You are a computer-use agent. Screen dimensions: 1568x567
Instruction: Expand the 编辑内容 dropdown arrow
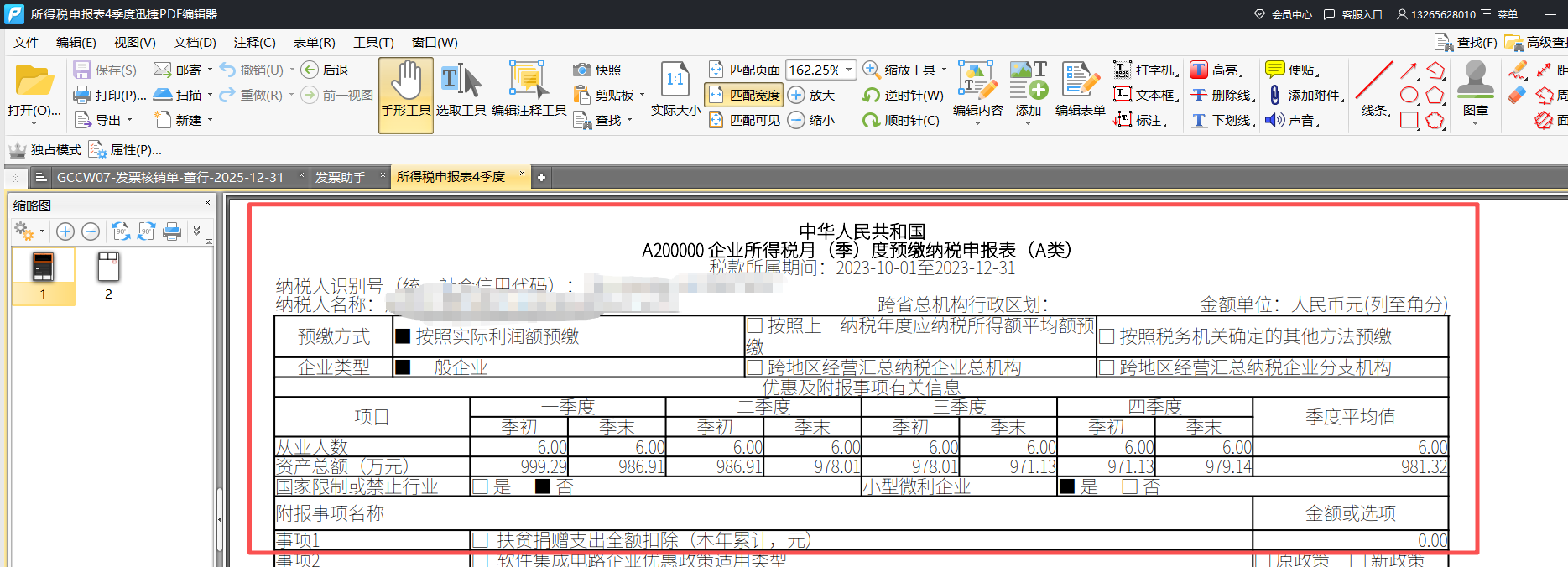(x=978, y=124)
